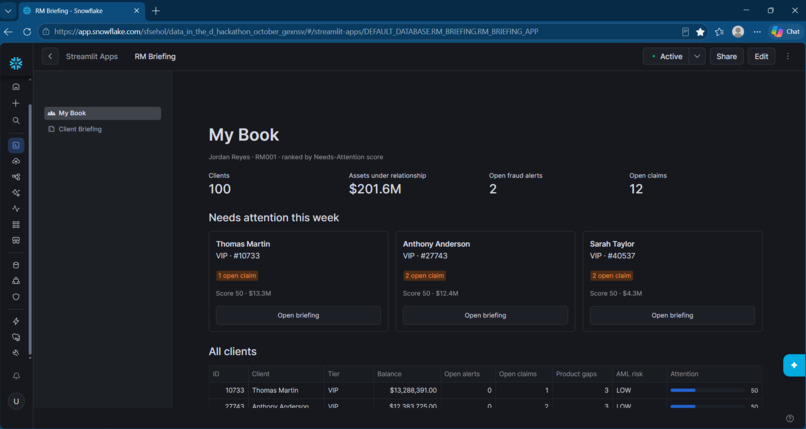Click the reader view icon in address bar

[x=685, y=32]
